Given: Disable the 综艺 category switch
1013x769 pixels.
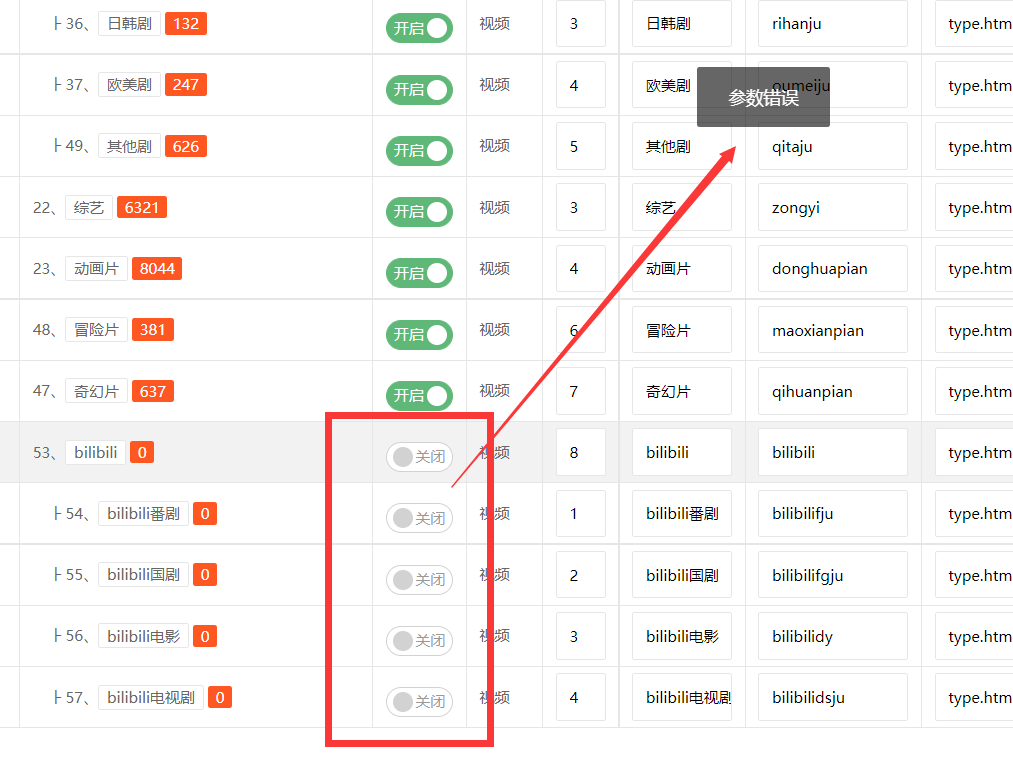Looking at the screenshot, I should 419,211.
